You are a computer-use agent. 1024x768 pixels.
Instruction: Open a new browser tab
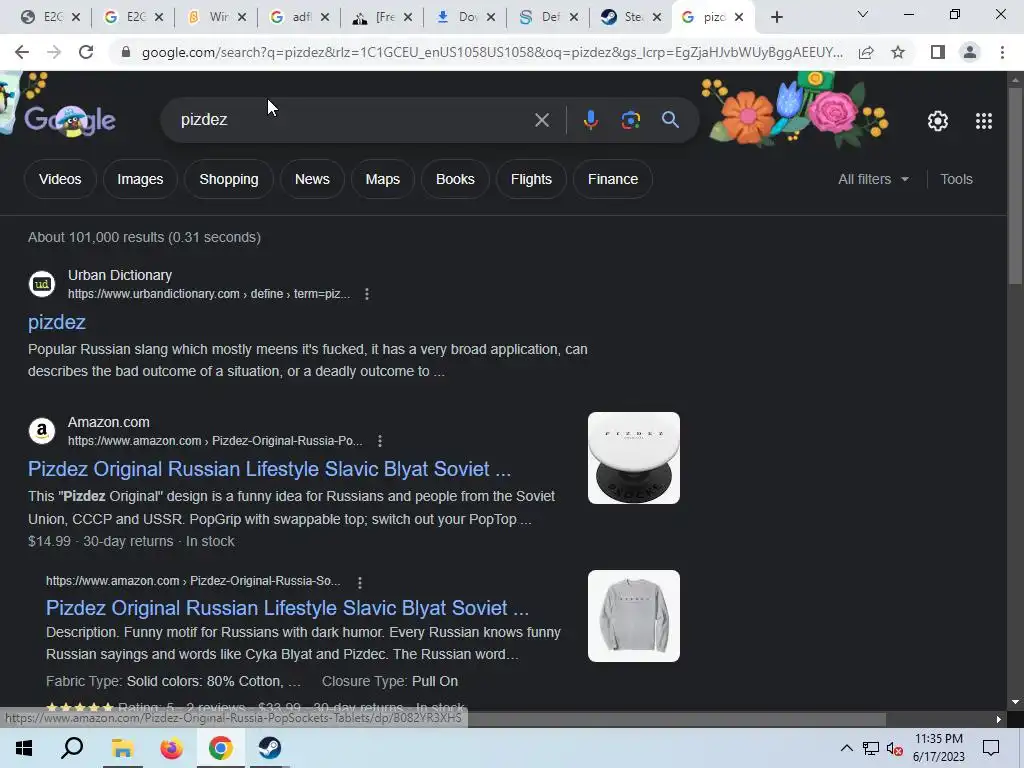click(776, 17)
